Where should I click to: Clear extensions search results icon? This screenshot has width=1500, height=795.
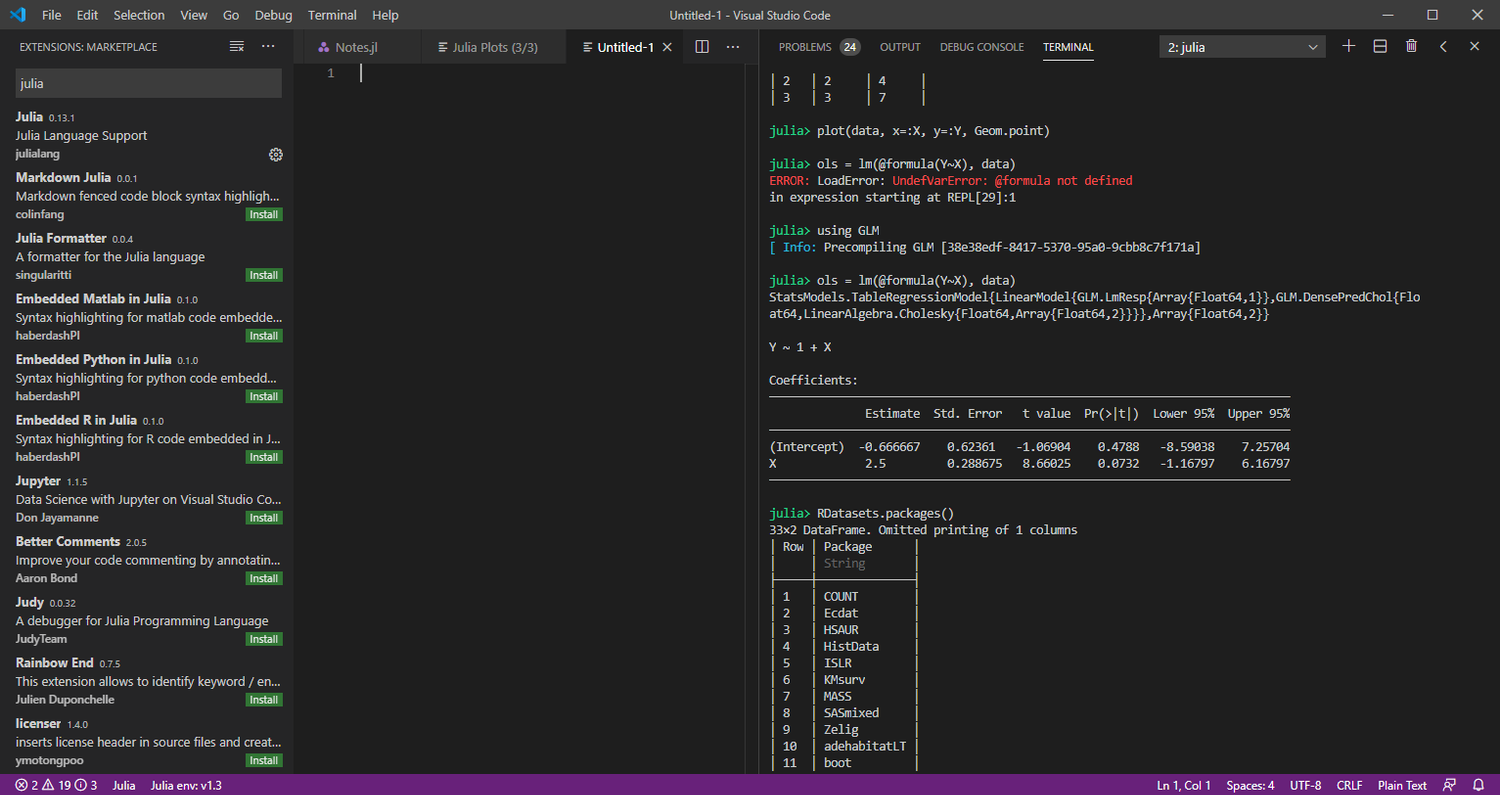coord(237,47)
